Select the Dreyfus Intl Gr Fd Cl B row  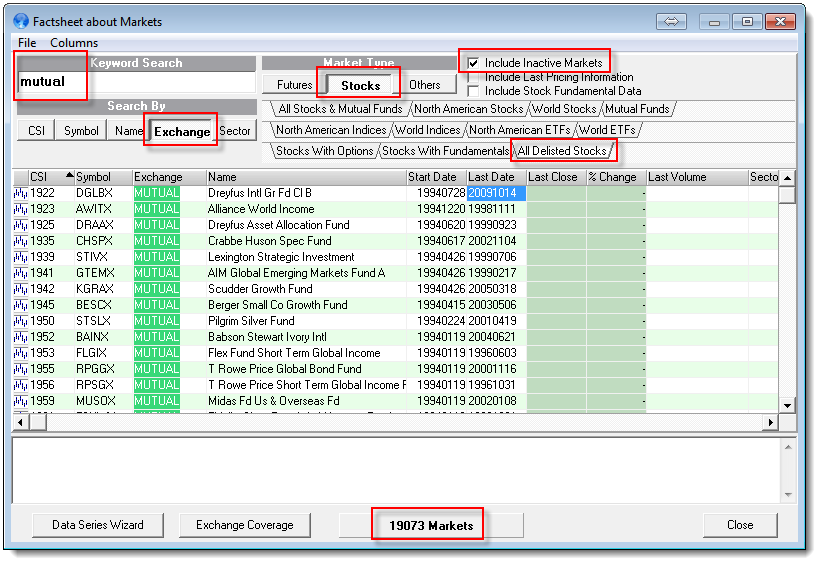[x=395, y=193]
